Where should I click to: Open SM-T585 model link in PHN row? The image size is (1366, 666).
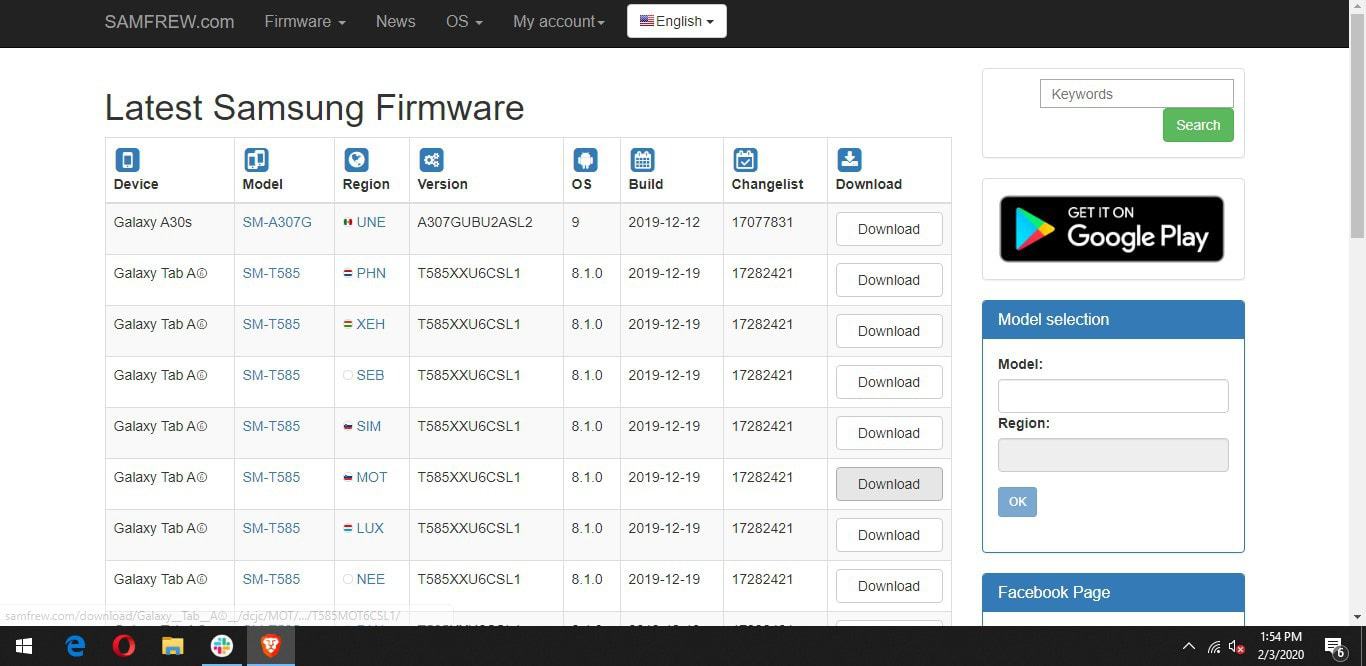tap(271, 273)
